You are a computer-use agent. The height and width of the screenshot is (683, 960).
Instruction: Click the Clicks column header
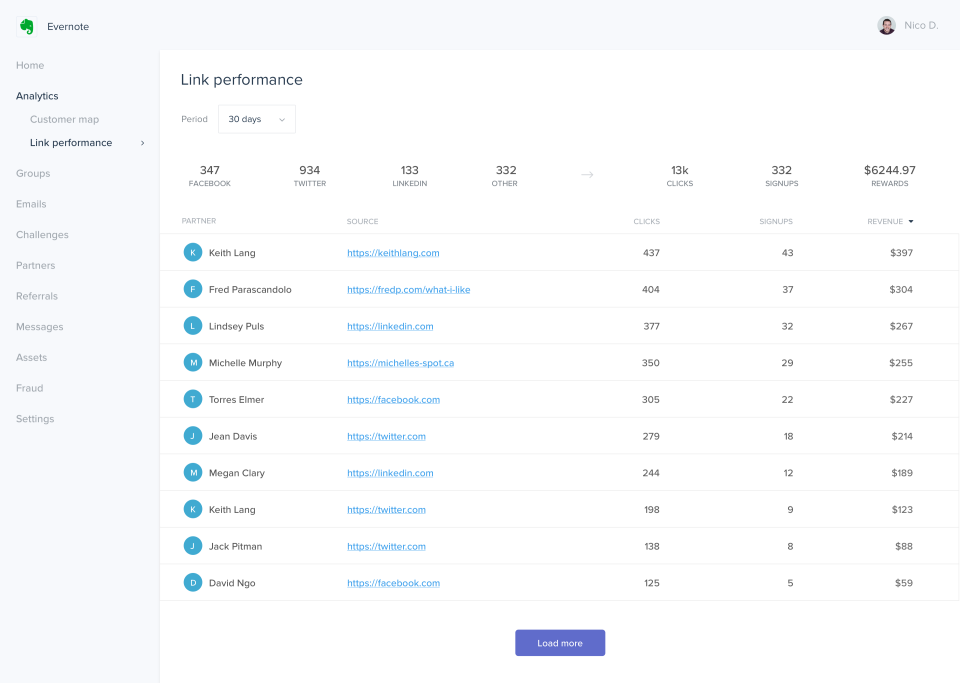pos(646,221)
